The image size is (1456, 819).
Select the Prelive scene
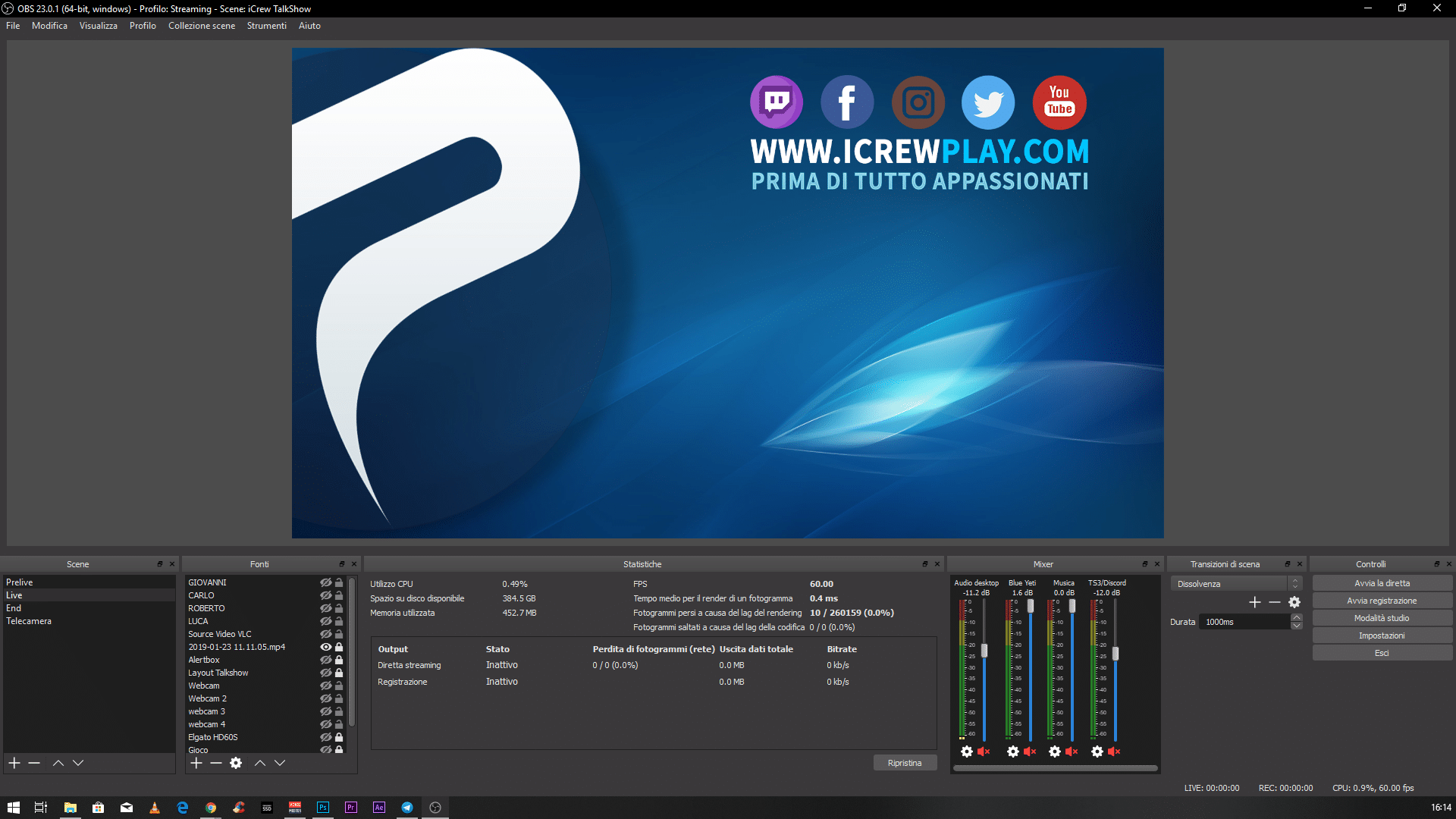click(x=89, y=582)
